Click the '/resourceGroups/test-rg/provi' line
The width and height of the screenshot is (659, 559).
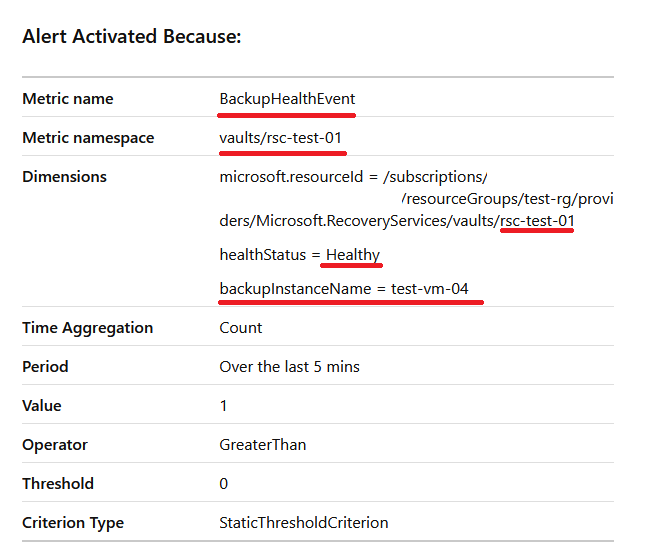[507, 198]
